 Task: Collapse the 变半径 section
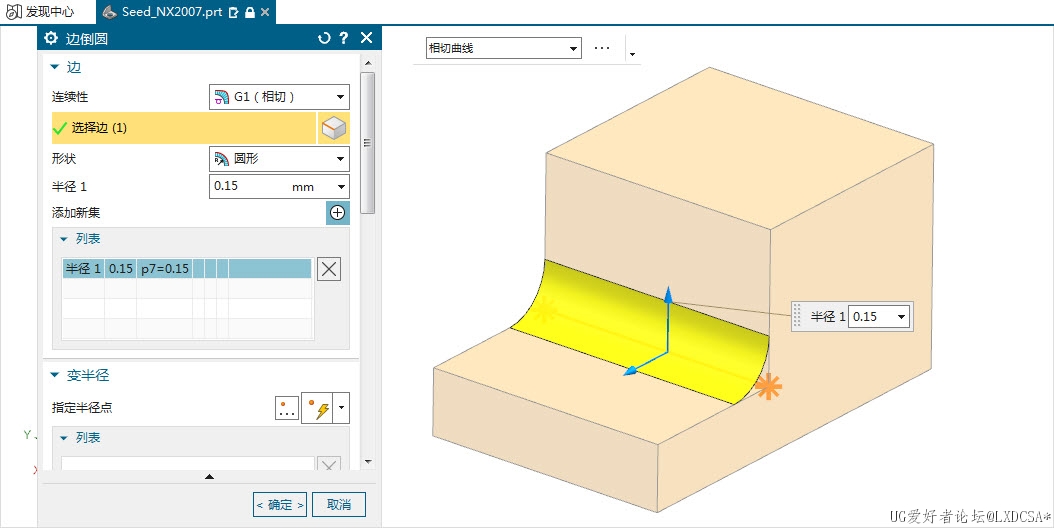[x=55, y=375]
